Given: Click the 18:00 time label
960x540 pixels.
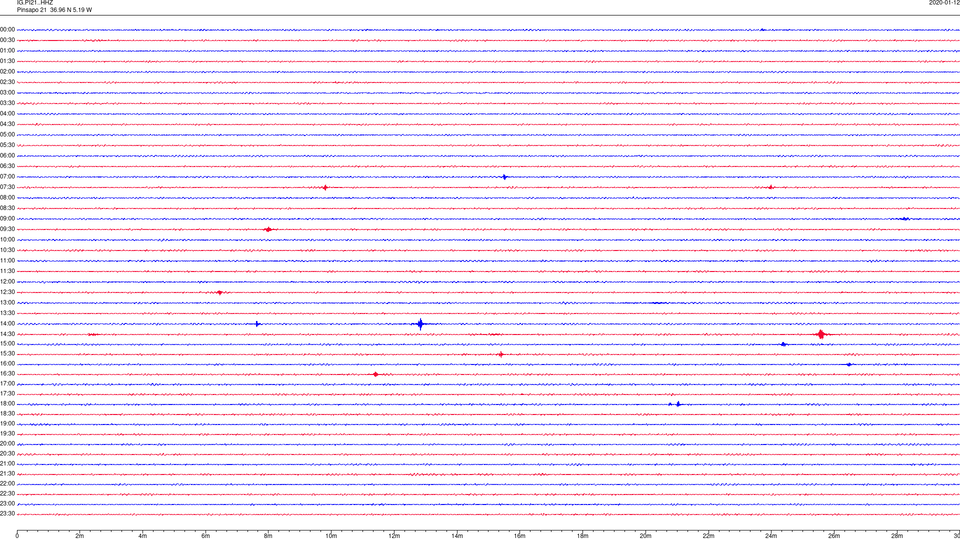Looking at the screenshot, I should (8, 403).
